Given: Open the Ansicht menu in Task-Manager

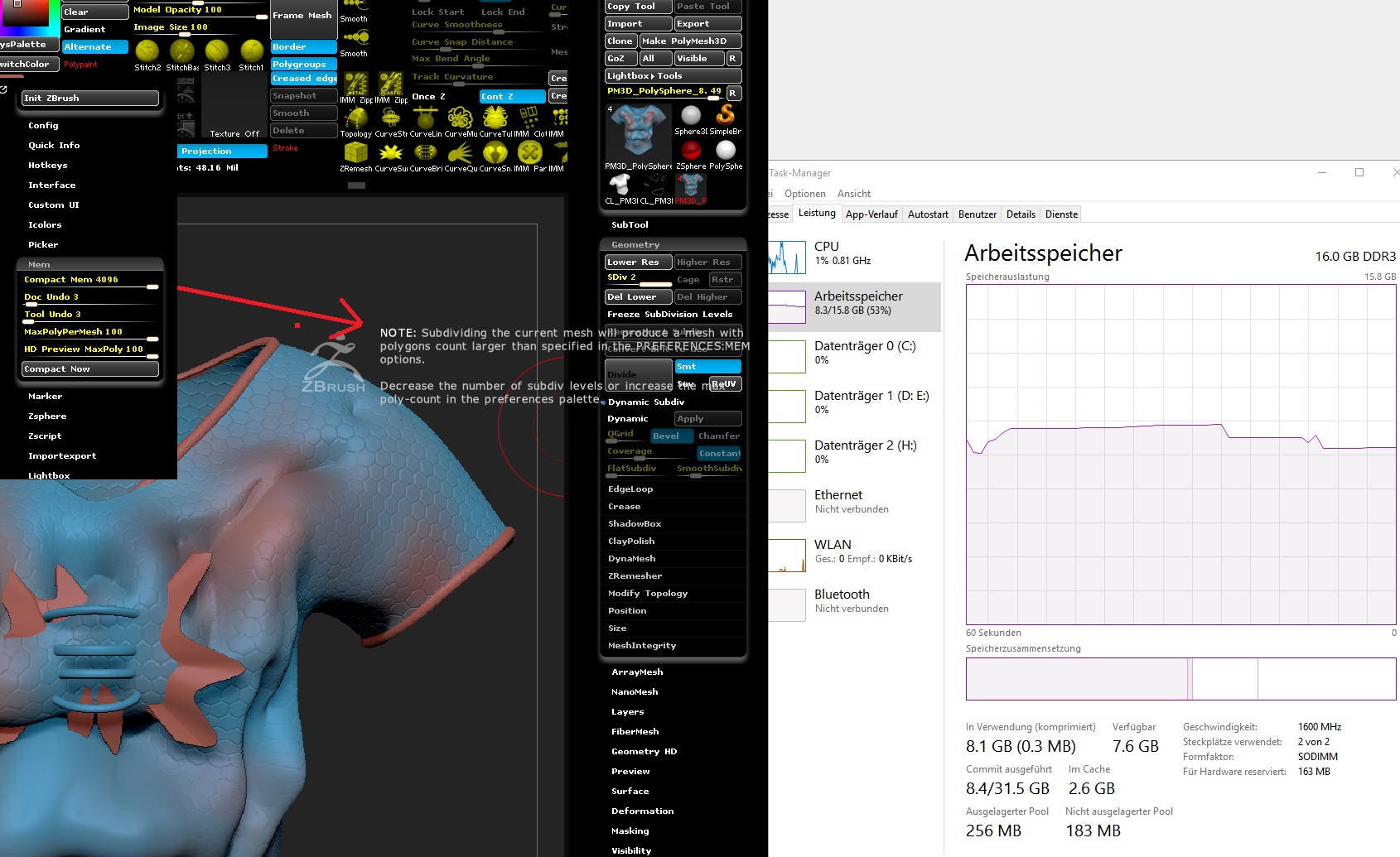Looking at the screenshot, I should 854,194.
